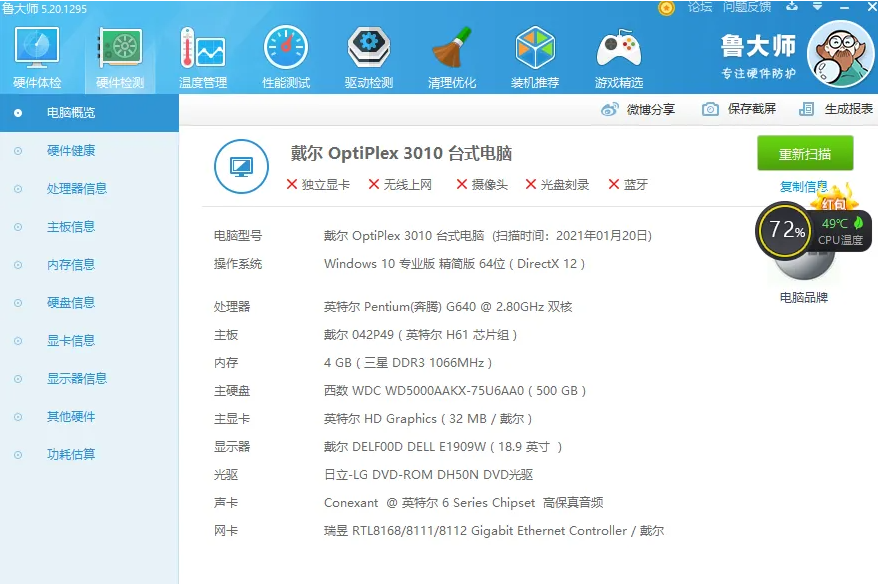Open 性能测试 speedometer icon
878x584 pixels.
[x=286, y=49]
